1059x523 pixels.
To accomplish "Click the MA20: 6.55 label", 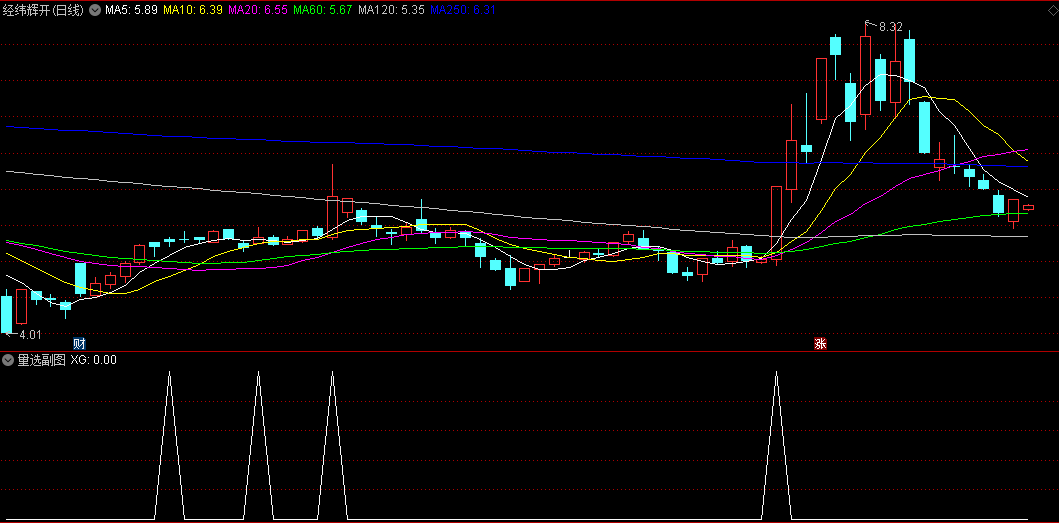I will [x=258, y=10].
